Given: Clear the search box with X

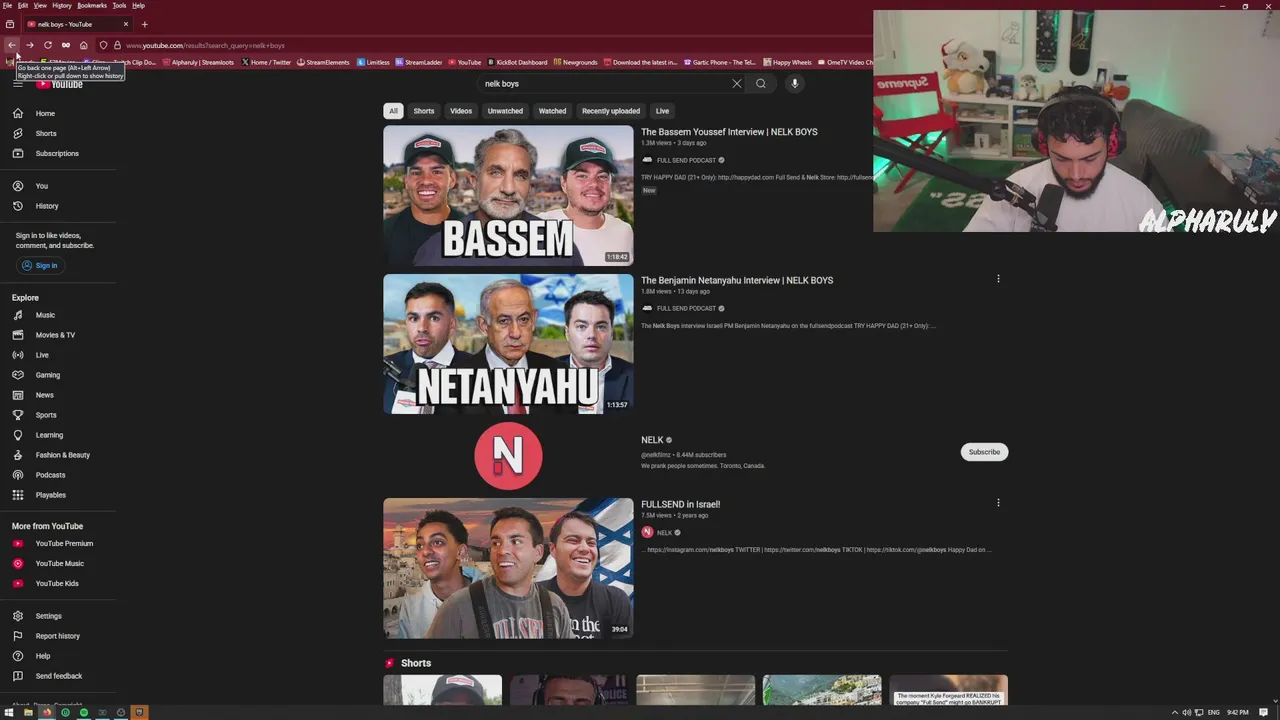Looking at the screenshot, I should tap(737, 84).
